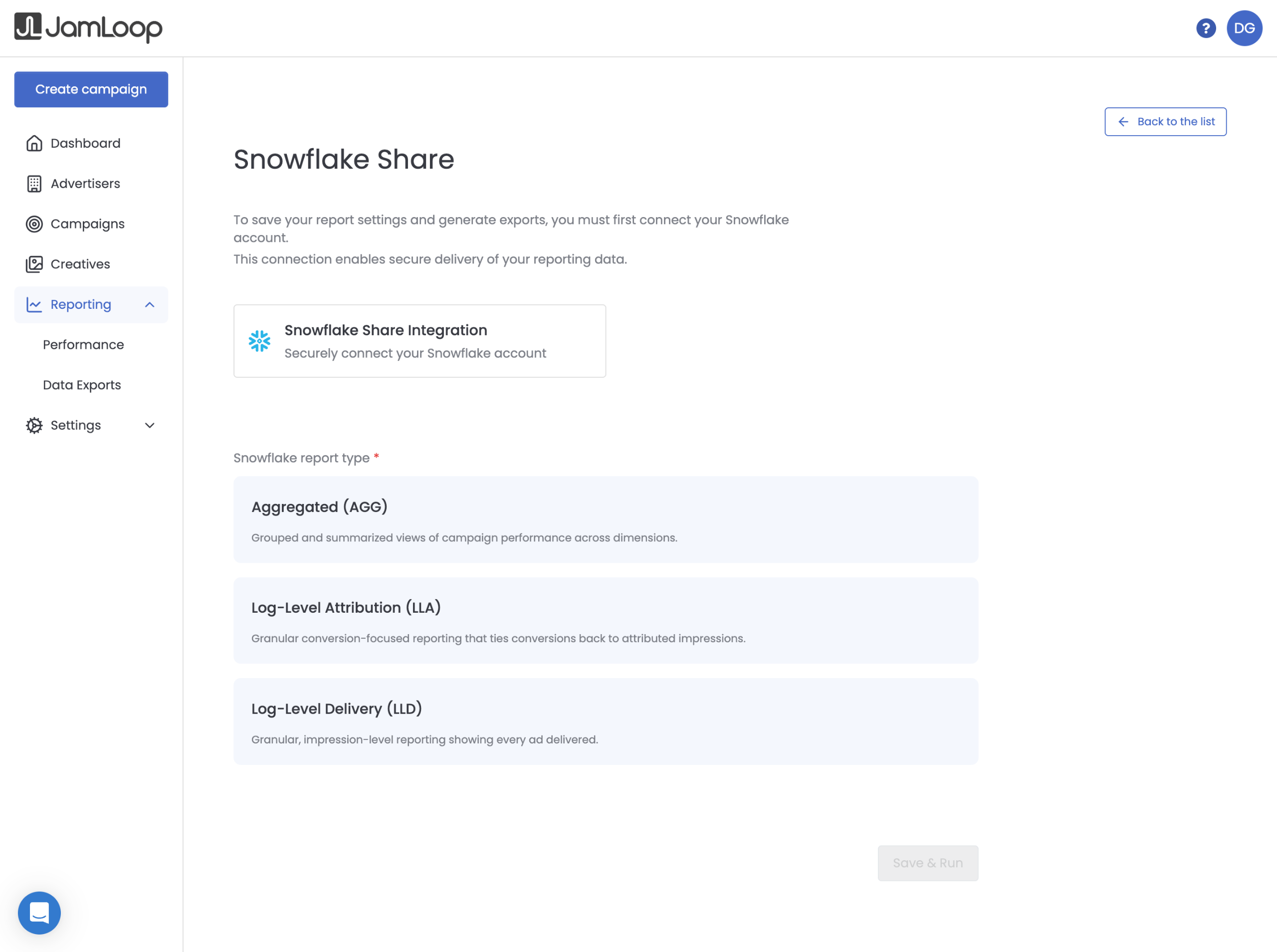1277x952 pixels.
Task: Open the Snowflake Share Integration card
Action: 420,341
